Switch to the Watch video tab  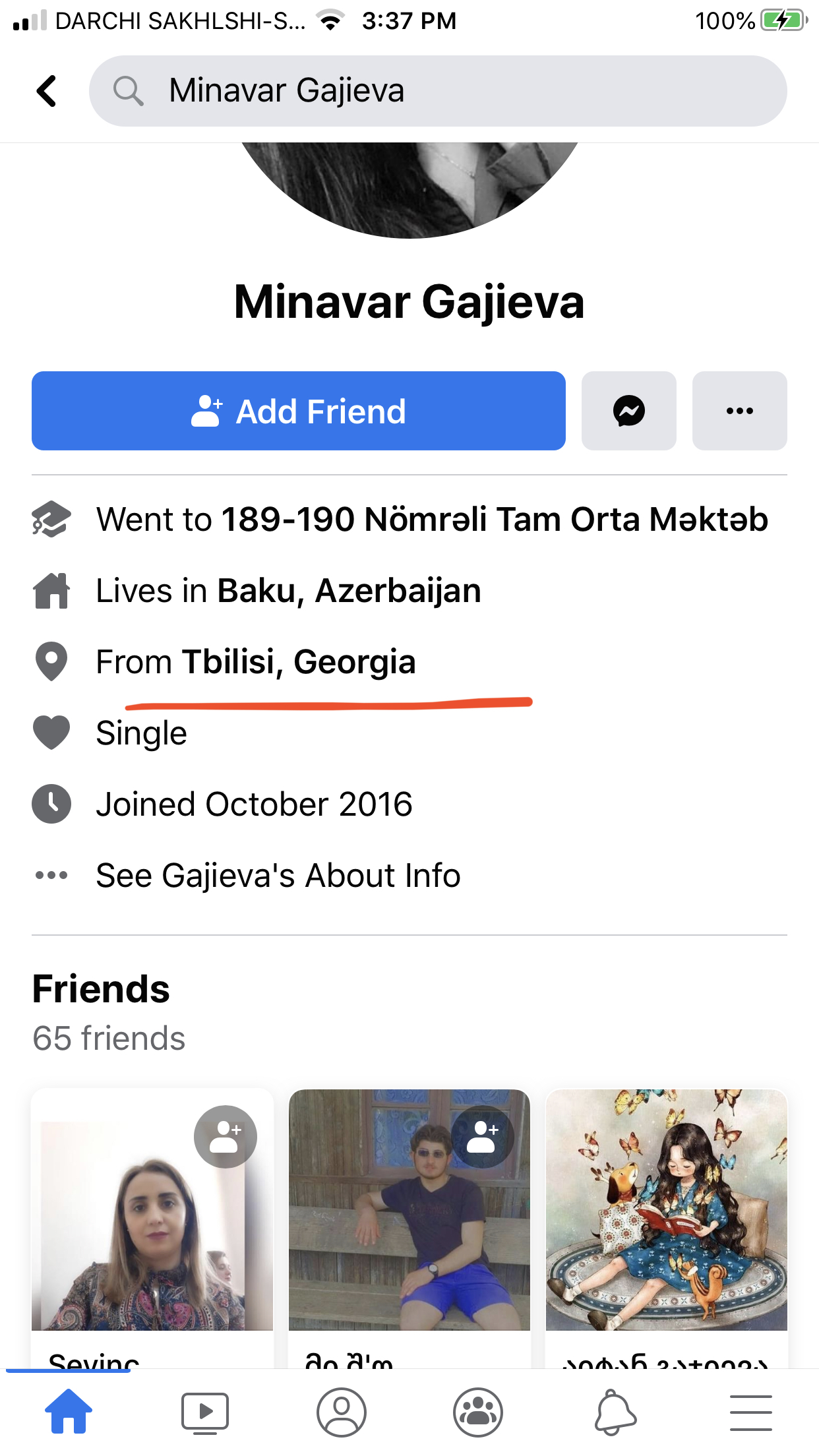(x=205, y=1412)
